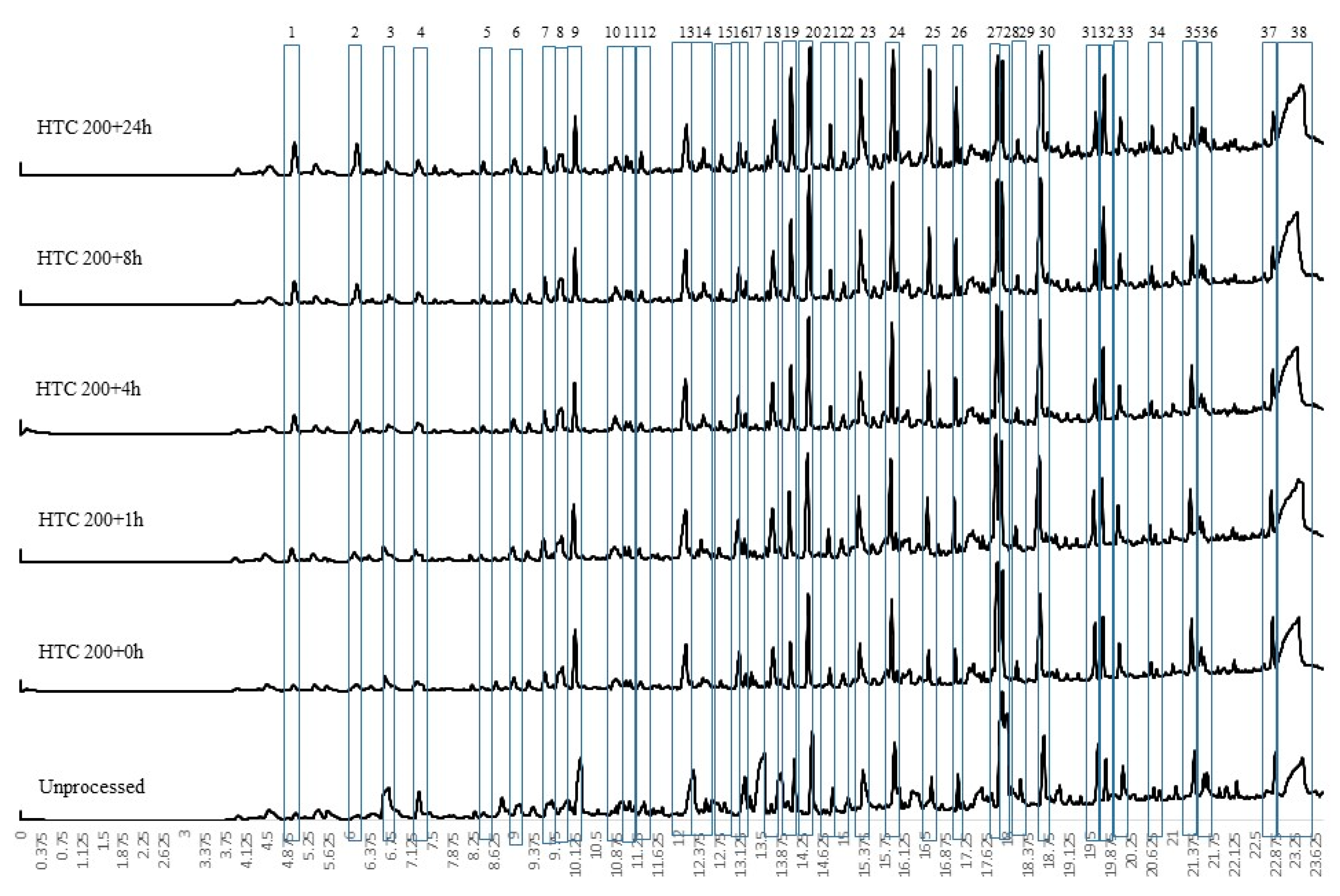Select peak number 38 label
Viewport: 1340px width, 896px height.
pyautogui.click(x=1299, y=33)
